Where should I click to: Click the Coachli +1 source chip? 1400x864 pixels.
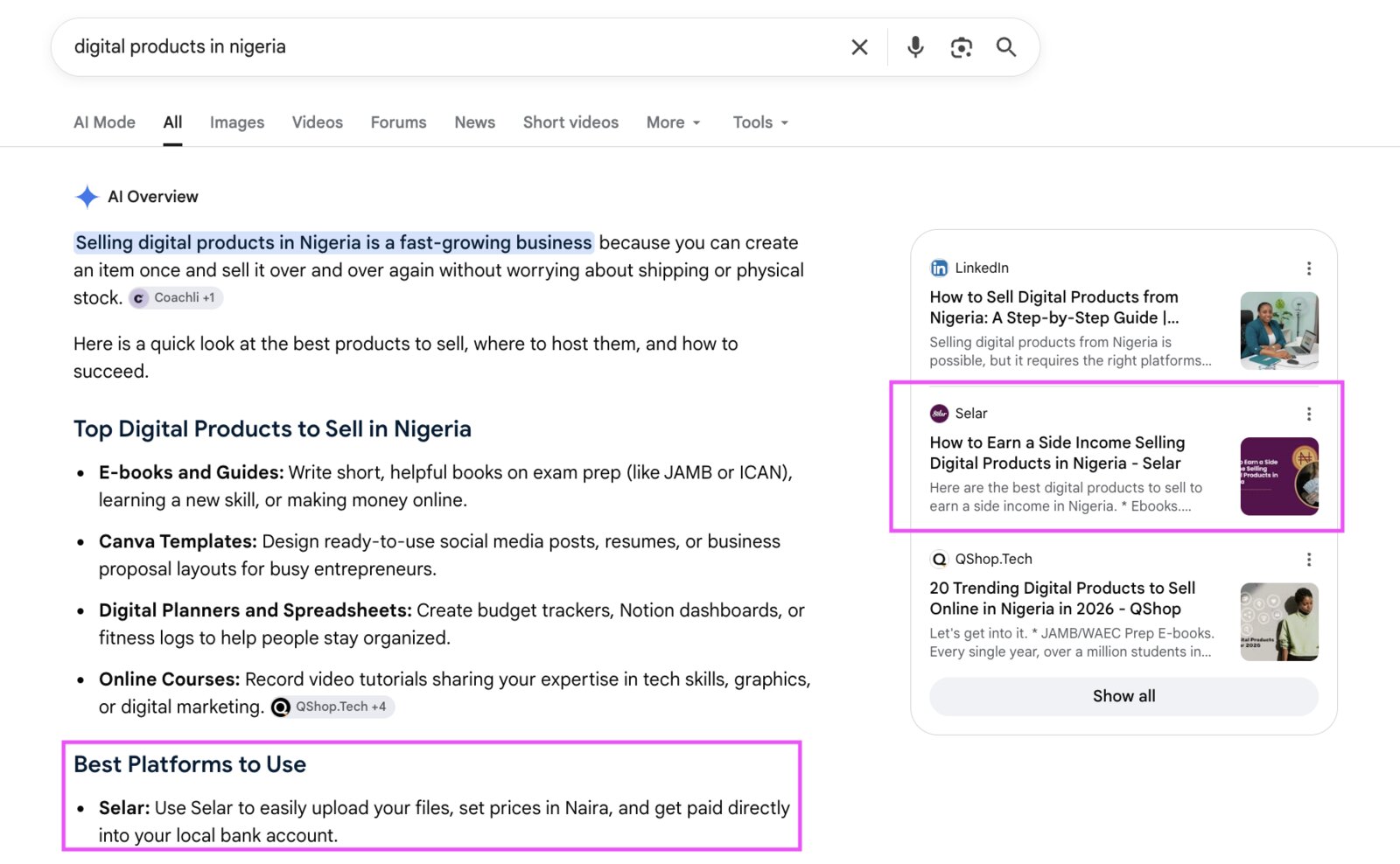click(x=175, y=298)
